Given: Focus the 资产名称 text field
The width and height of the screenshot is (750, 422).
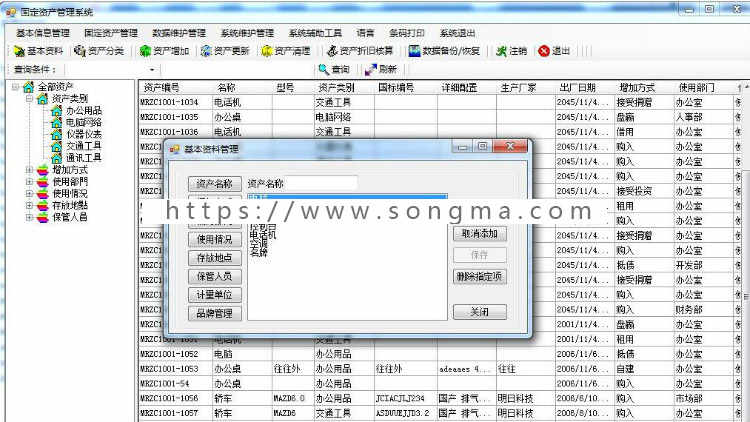Looking at the screenshot, I should (x=322, y=183).
